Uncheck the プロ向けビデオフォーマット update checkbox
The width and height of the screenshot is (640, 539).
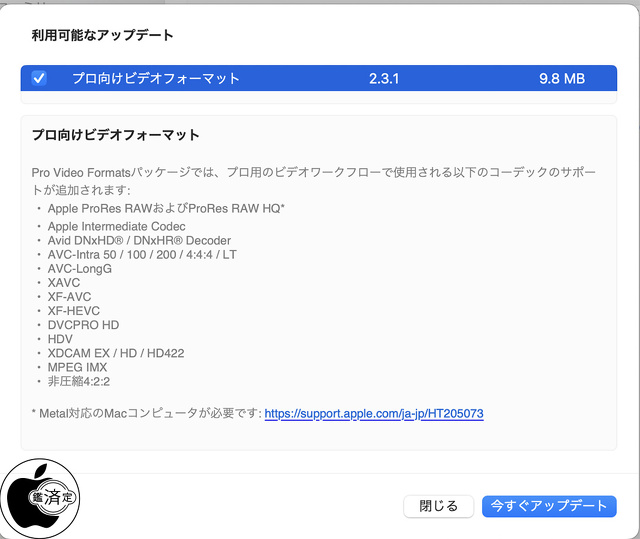[x=39, y=78]
